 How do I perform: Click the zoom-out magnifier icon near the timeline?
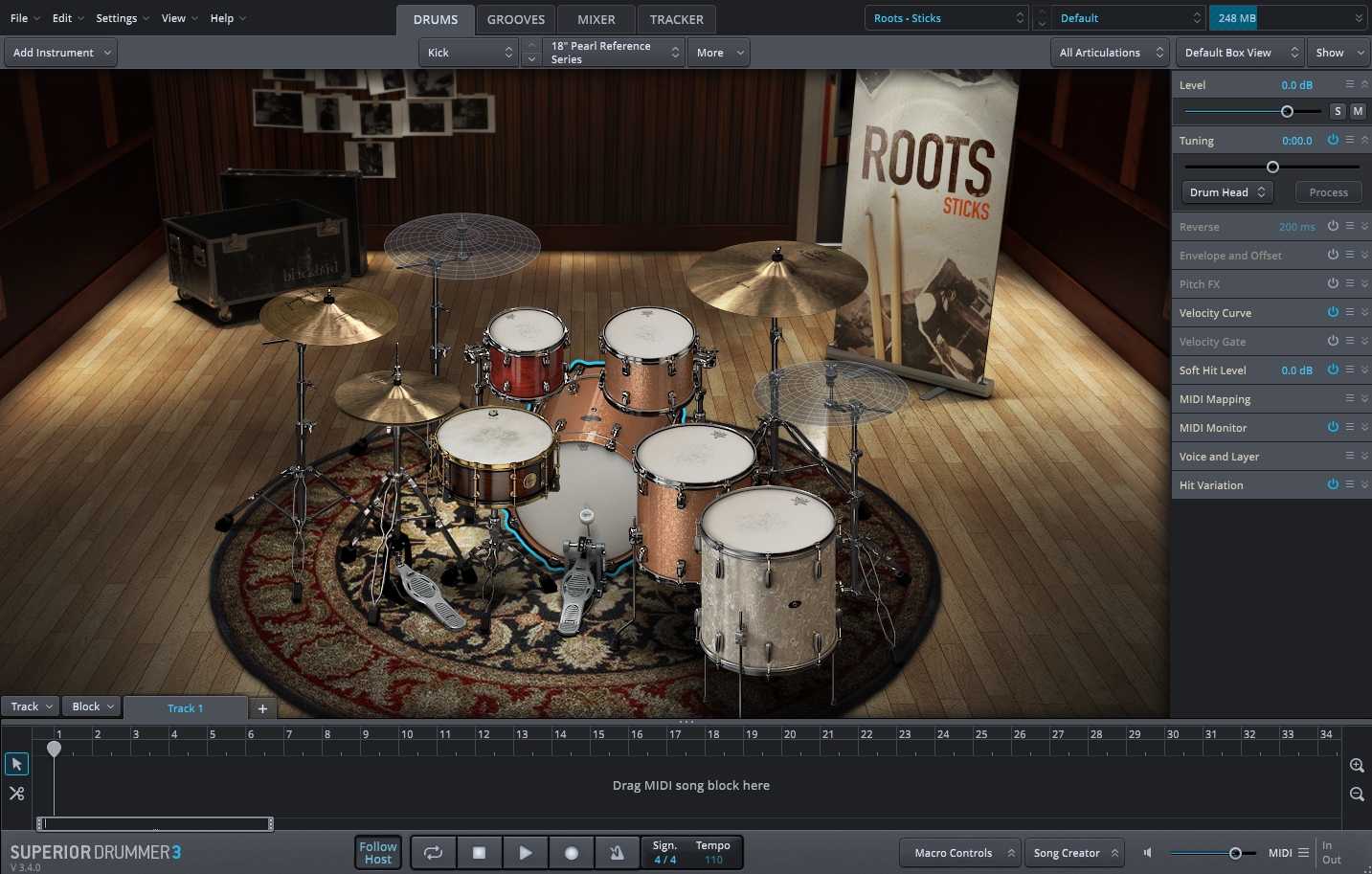click(x=1356, y=794)
